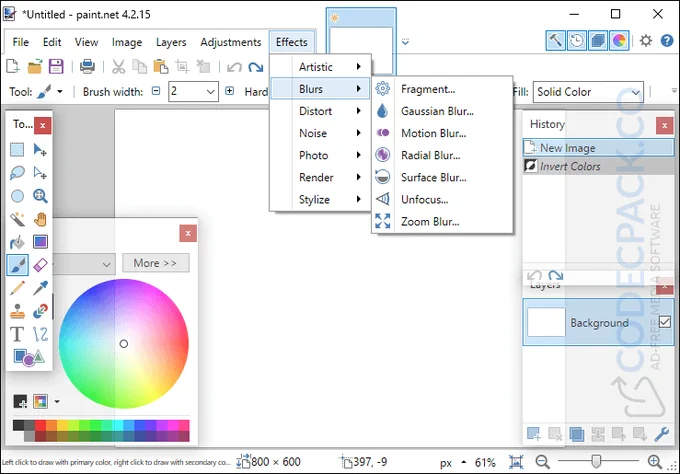
Task: Select the Text tool
Action: (17, 334)
